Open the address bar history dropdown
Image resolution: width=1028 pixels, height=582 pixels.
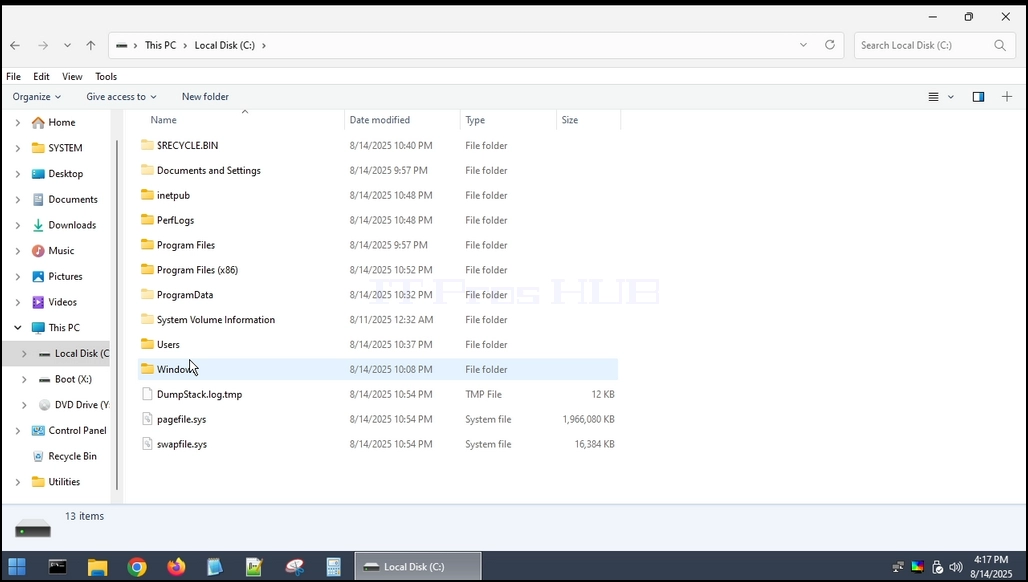pos(803,45)
